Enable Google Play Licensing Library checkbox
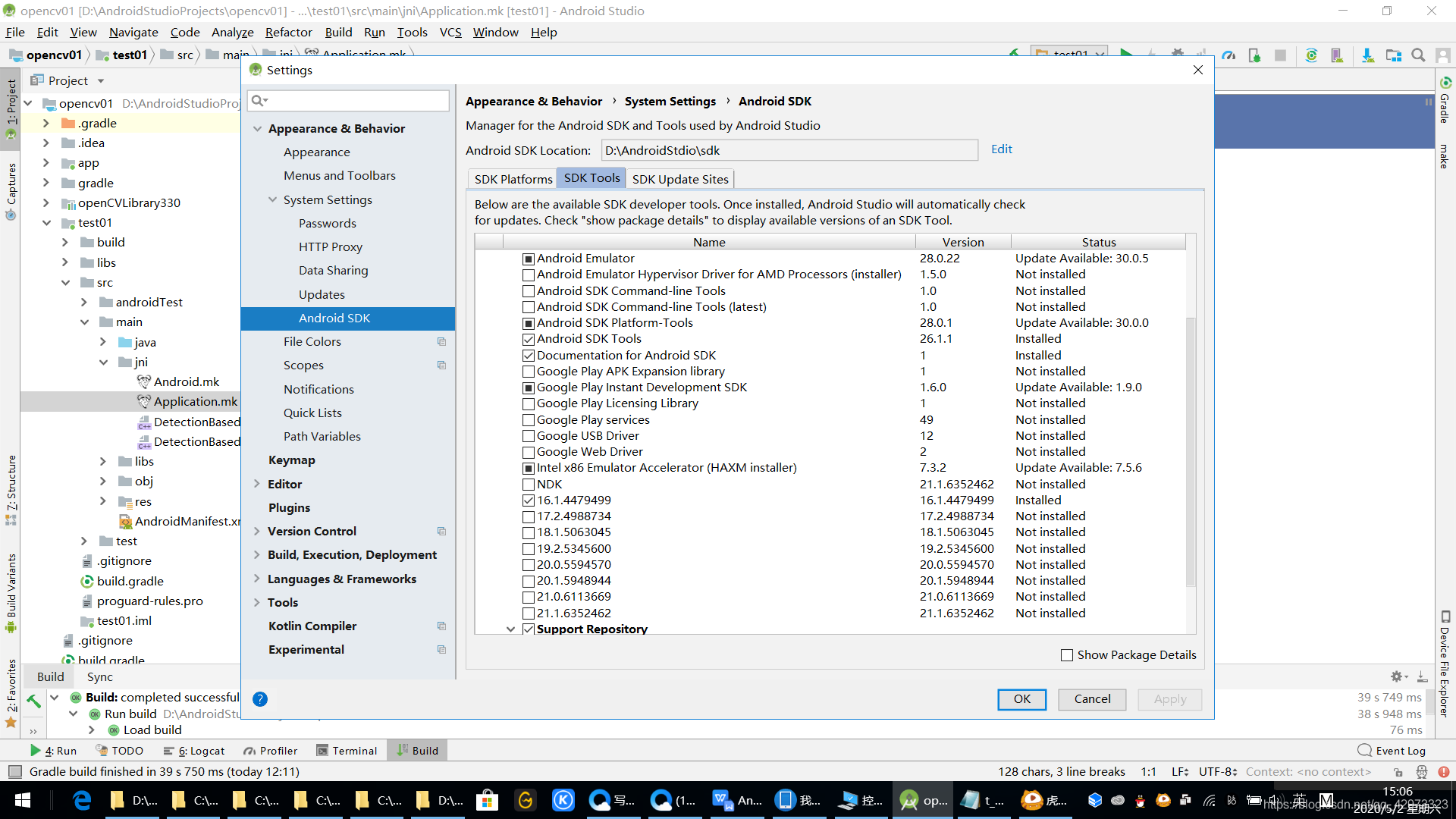 pos(528,404)
